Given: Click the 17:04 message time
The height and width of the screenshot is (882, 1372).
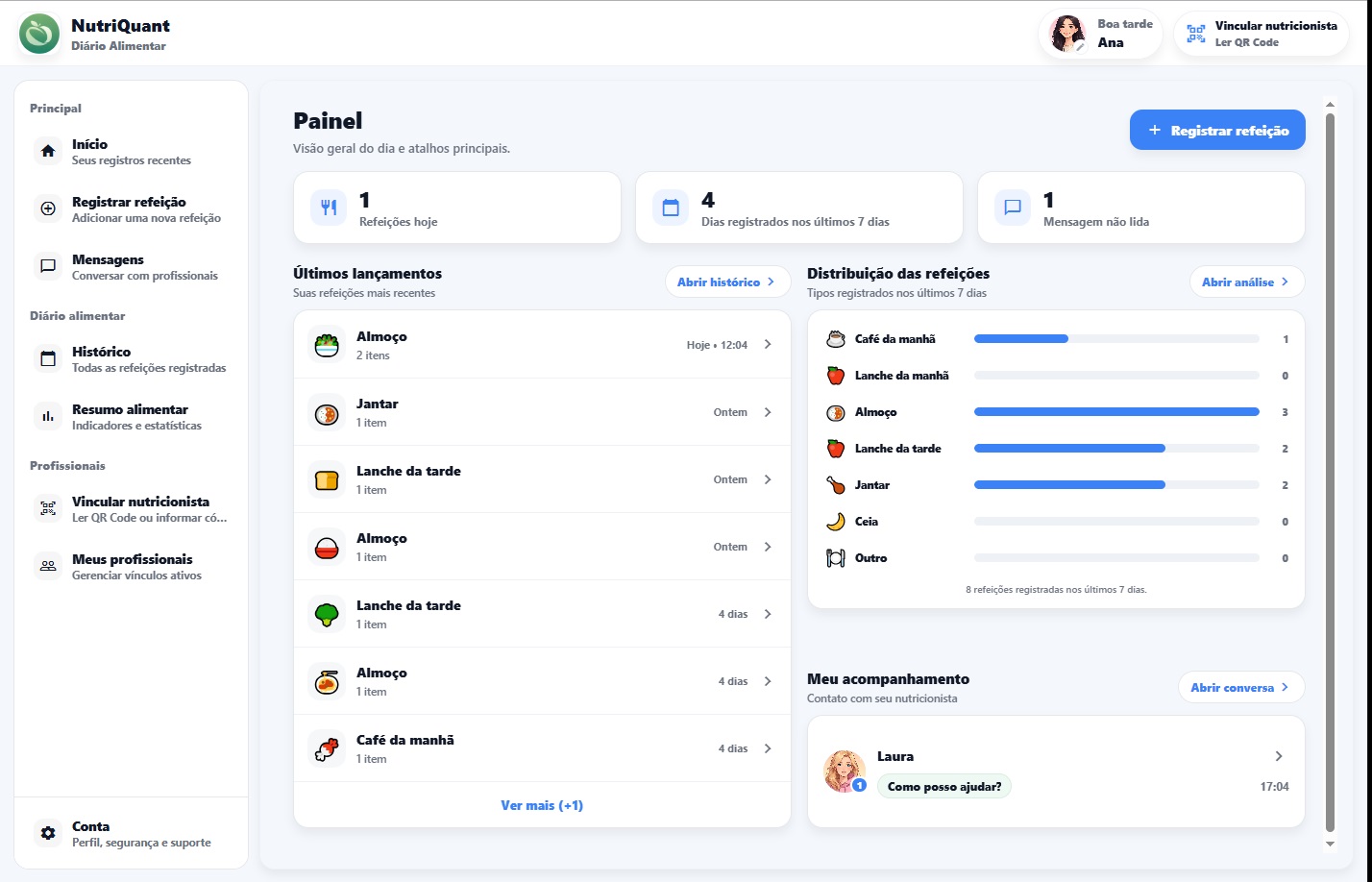Looking at the screenshot, I should (x=1274, y=787).
